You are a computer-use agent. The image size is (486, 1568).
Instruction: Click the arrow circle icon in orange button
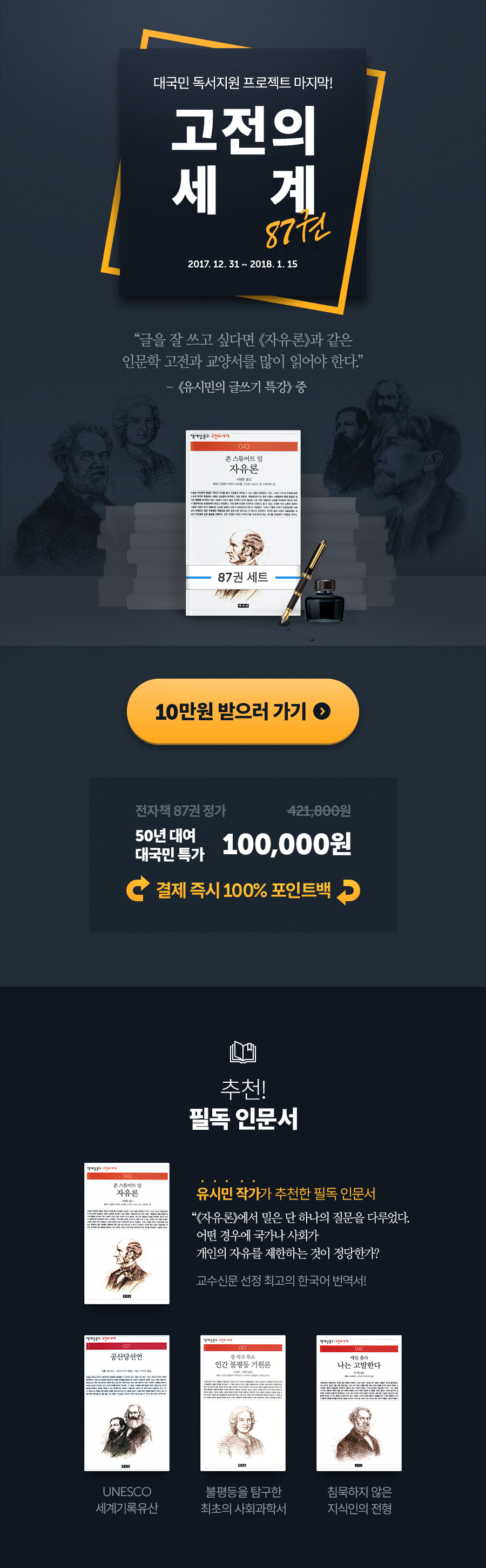[322, 711]
